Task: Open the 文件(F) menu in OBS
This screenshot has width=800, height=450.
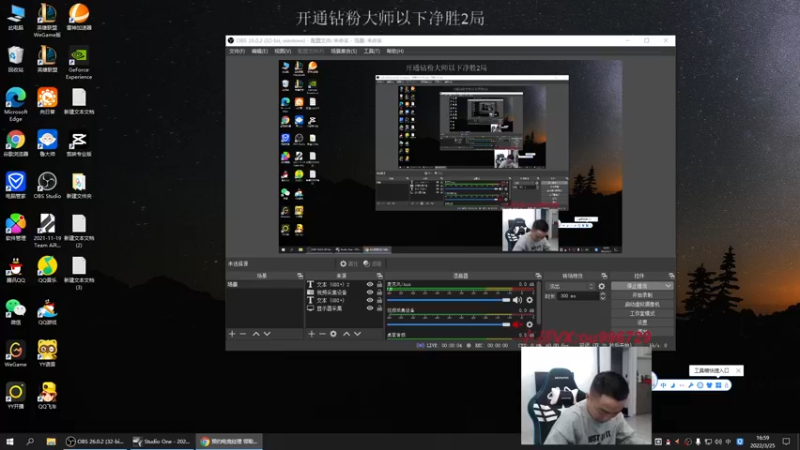Action: 237,51
